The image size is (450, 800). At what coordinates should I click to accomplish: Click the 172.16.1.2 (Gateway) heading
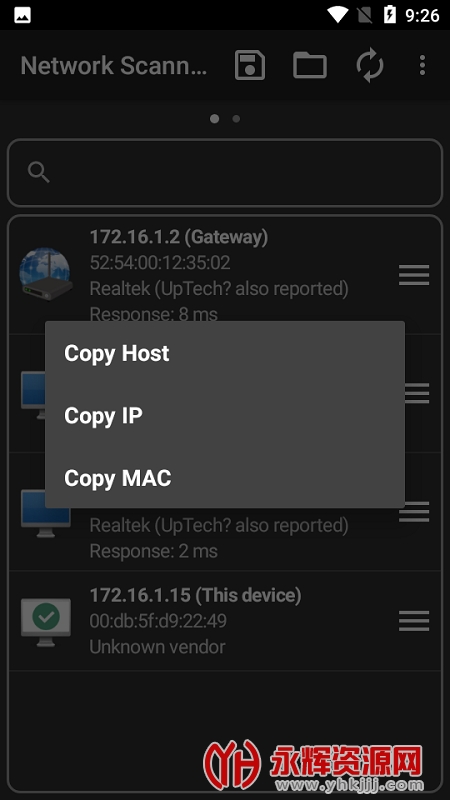click(179, 237)
